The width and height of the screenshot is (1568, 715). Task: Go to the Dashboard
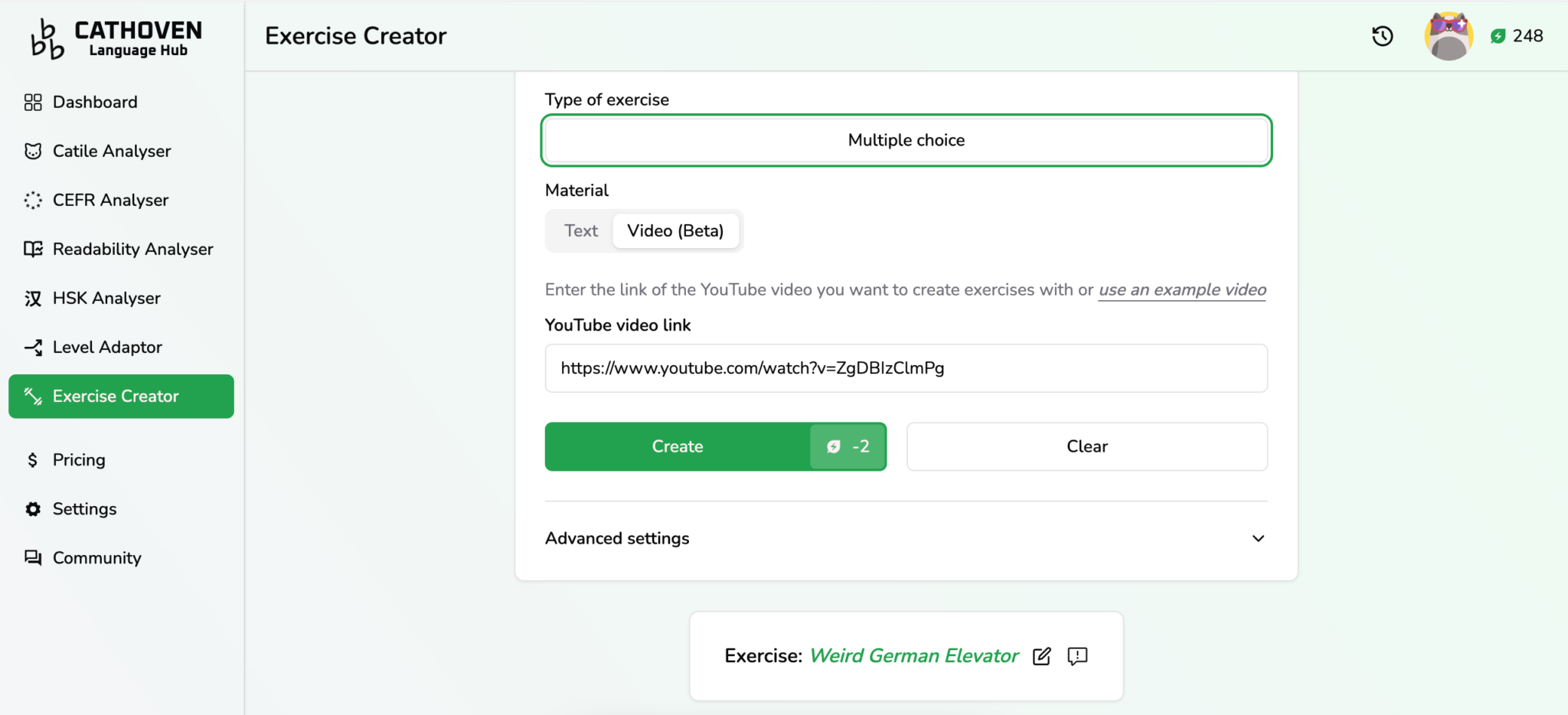click(95, 102)
